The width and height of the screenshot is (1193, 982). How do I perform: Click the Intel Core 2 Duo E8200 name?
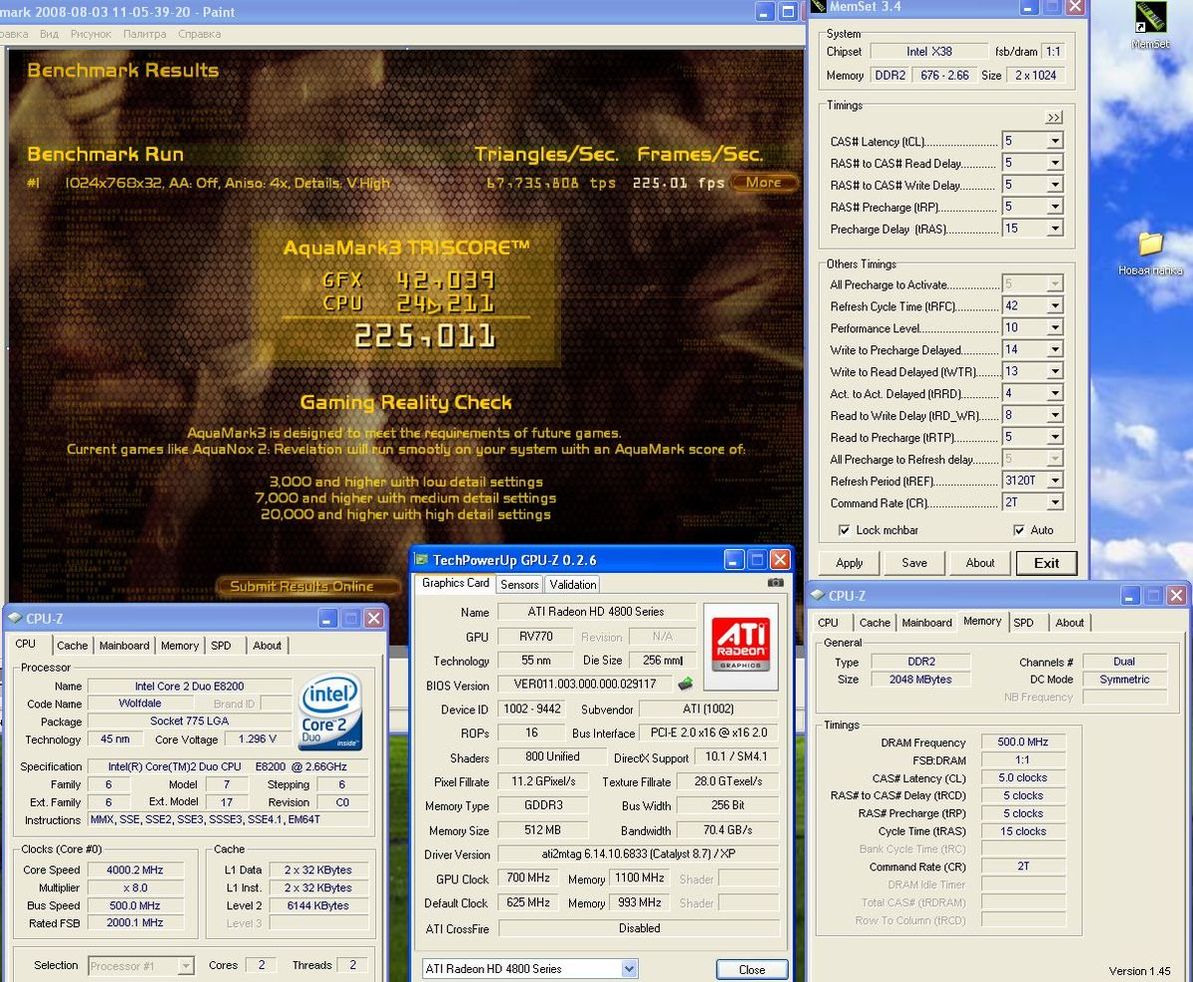[x=189, y=686]
